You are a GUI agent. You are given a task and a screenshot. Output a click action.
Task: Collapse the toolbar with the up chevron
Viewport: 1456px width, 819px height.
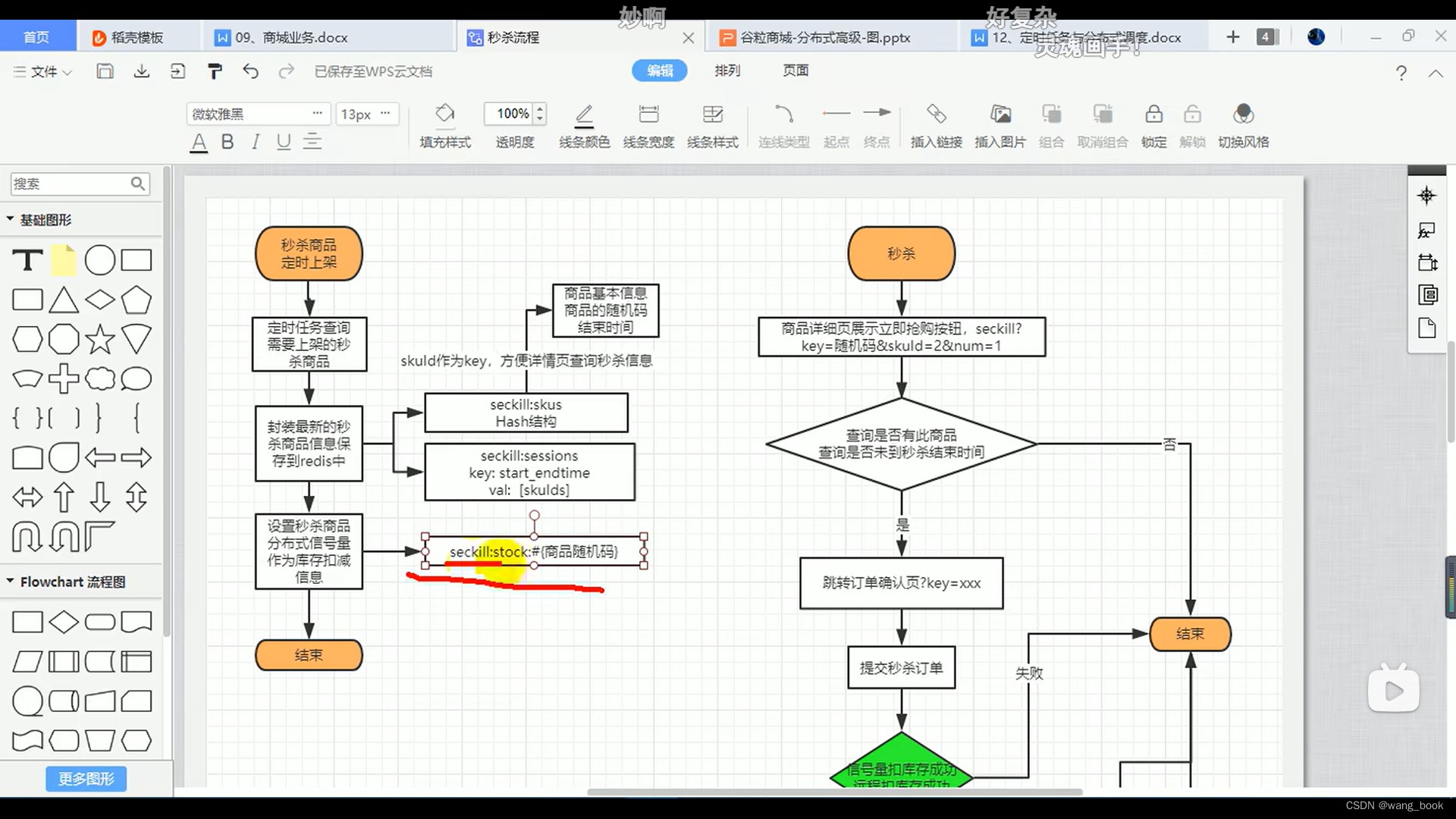1436,73
